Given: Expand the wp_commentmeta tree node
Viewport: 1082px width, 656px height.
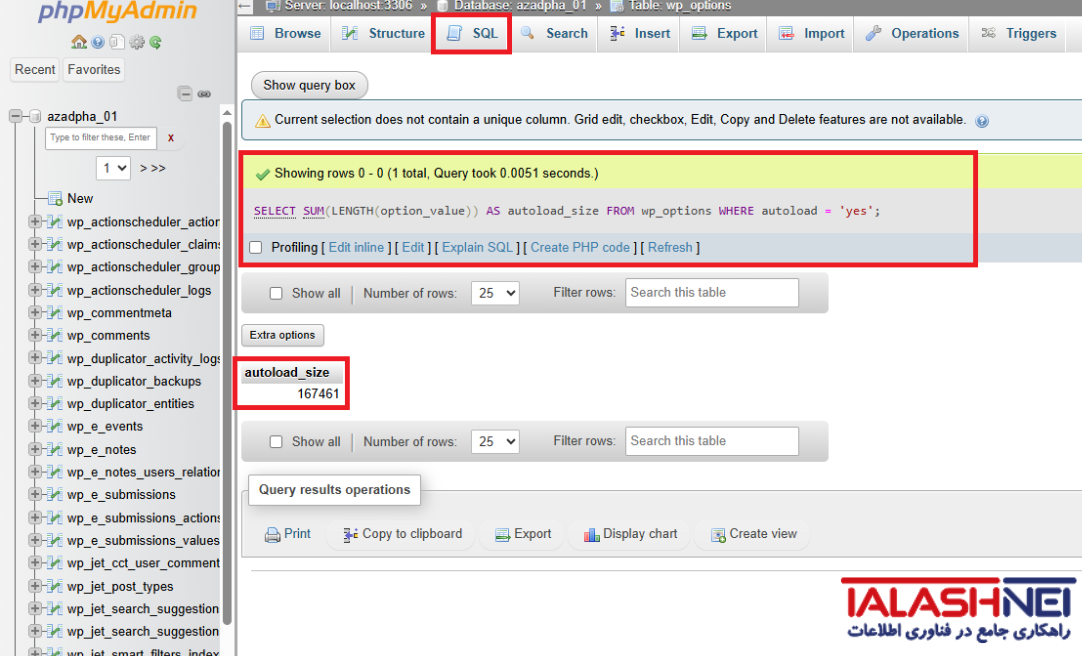Looking at the screenshot, I should click(35, 312).
